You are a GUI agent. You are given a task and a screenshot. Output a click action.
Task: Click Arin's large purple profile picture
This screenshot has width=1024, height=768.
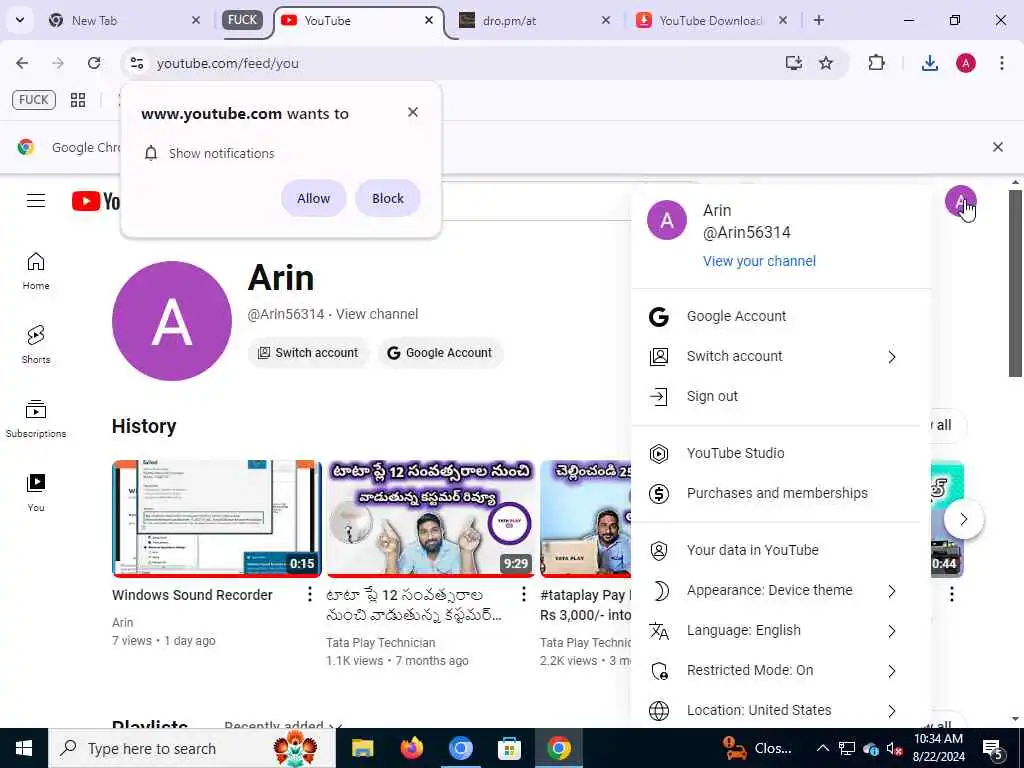tap(172, 321)
